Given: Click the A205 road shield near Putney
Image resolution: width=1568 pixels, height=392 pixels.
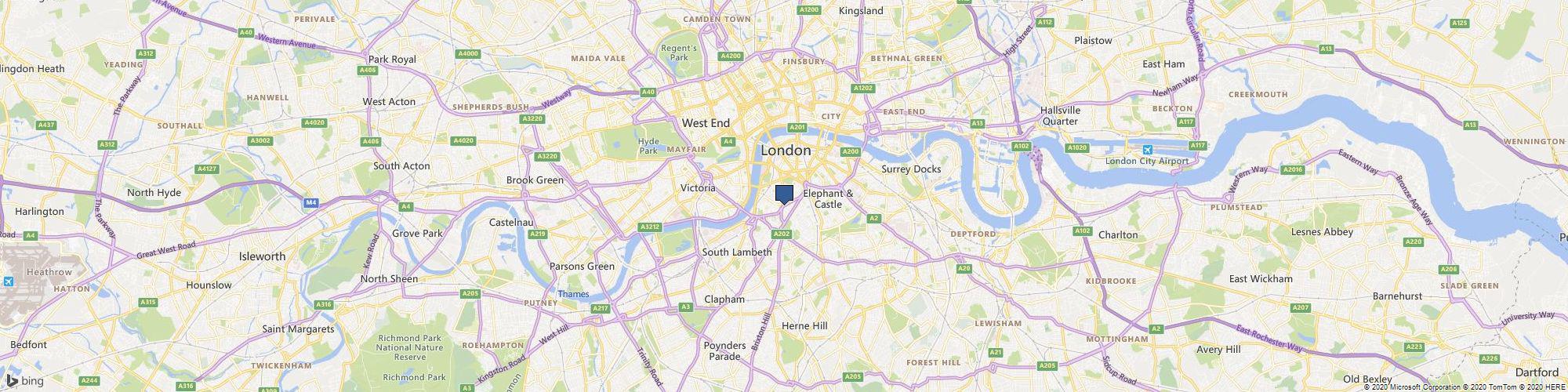Looking at the screenshot, I should pos(470,293).
